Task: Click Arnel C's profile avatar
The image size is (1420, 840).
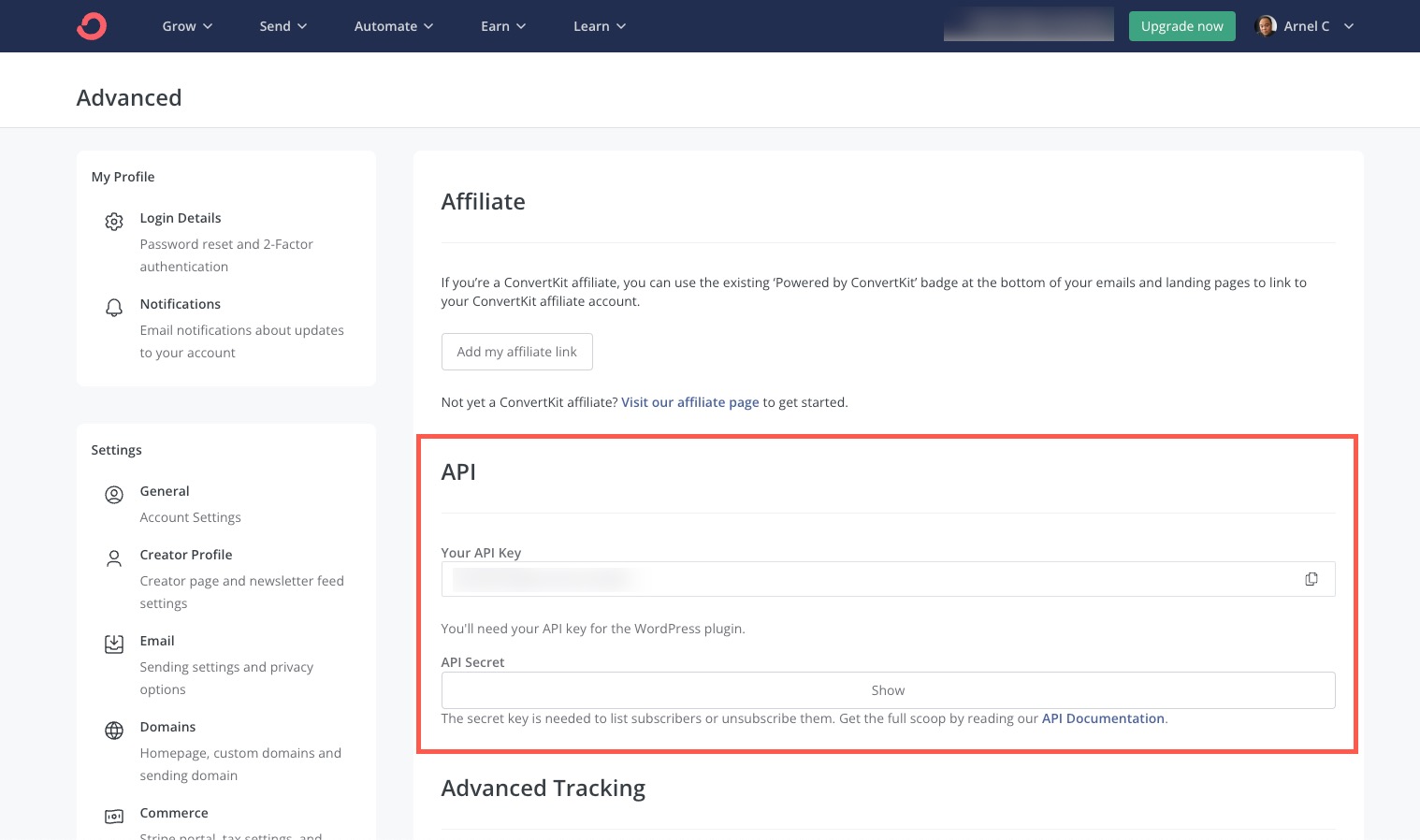Action: coord(1266,25)
